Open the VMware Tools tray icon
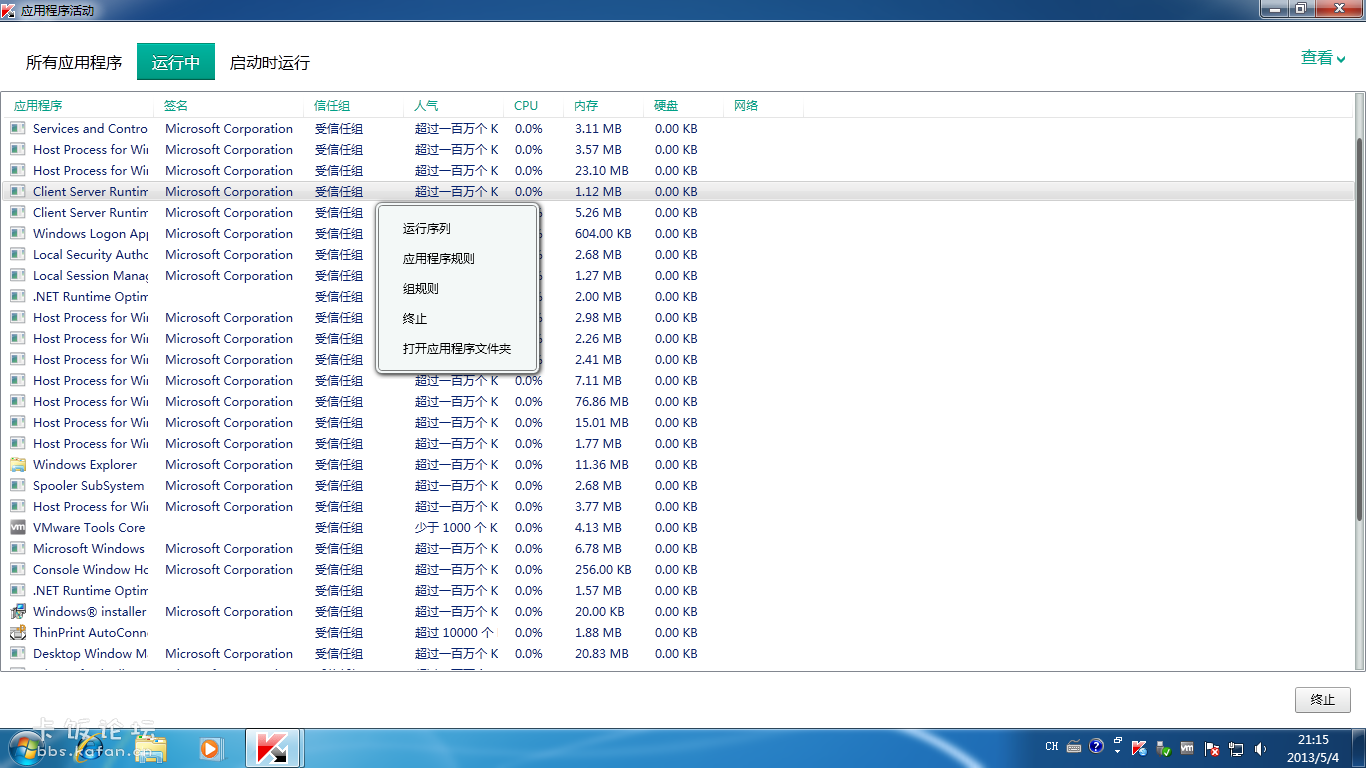The width and height of the screenshot is (1366, 768). click(x=1187, y=747)
